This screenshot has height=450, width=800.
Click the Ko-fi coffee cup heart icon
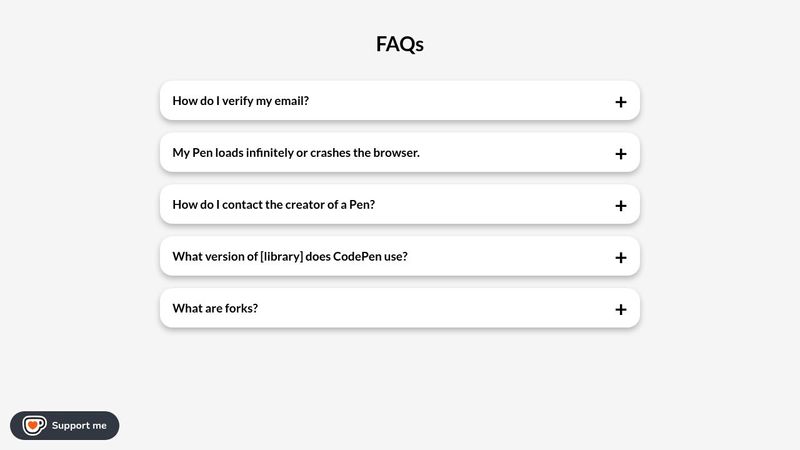coord(34,425)
